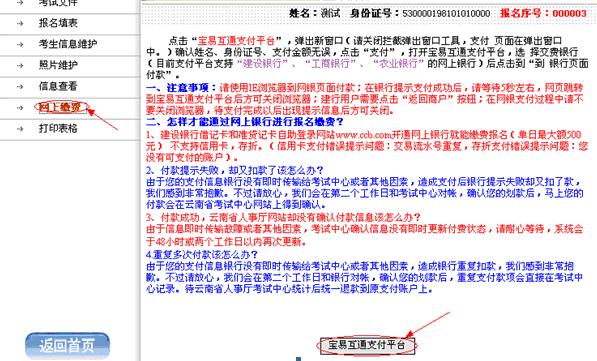Image resolution: width=597 pixels, height=361 pixels.
Task: Click the red 宝易互通支付平台 text in instructions
Action: [x=236, y=41]
